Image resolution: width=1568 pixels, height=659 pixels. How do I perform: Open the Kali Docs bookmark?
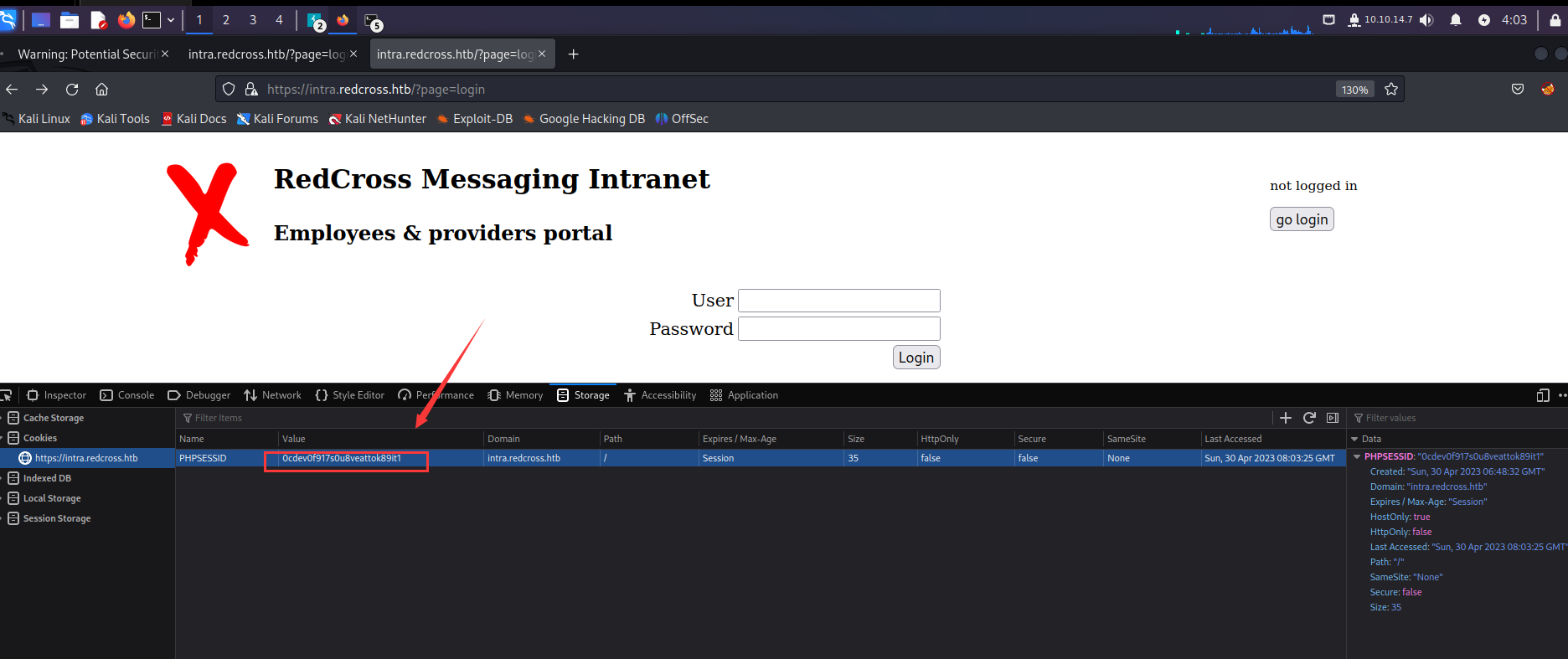pyautogui.click(x=193, y=119)
